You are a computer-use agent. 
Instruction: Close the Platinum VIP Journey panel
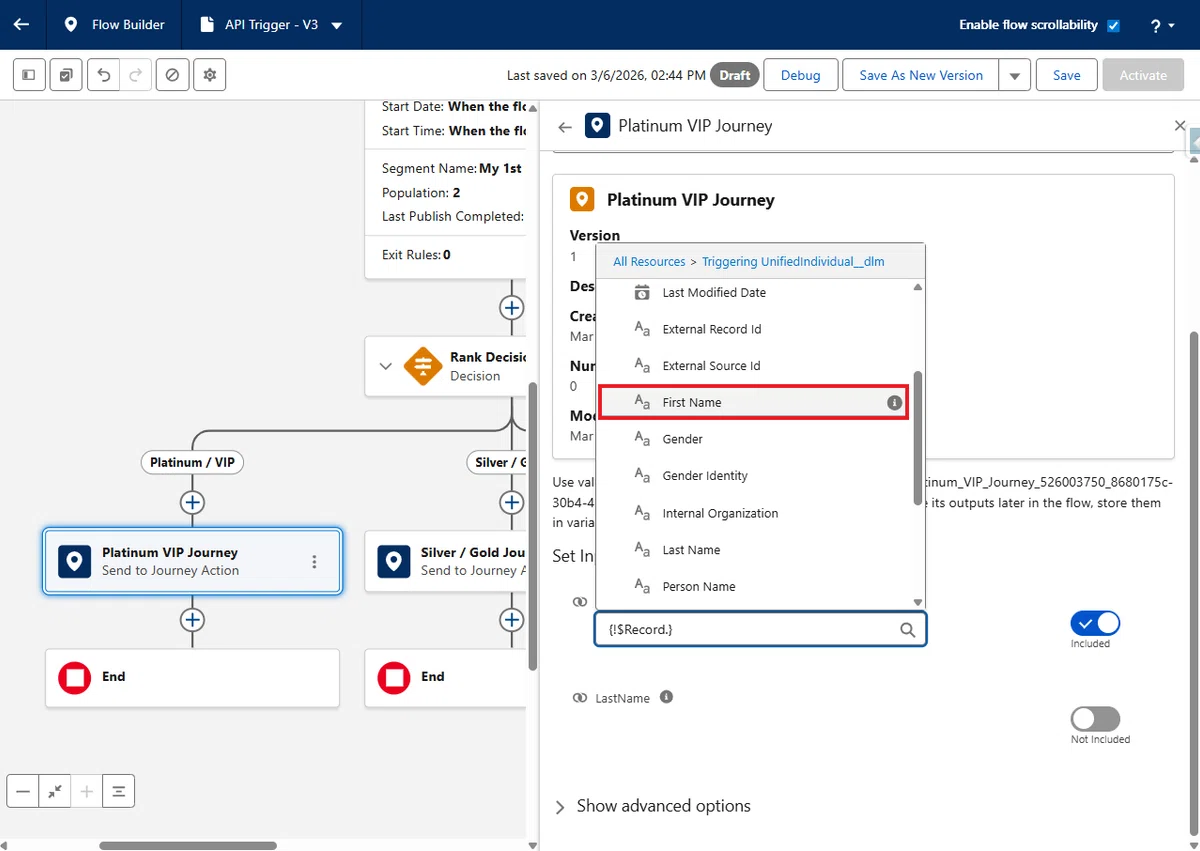pyautogui.click(x=1180, y=126)
